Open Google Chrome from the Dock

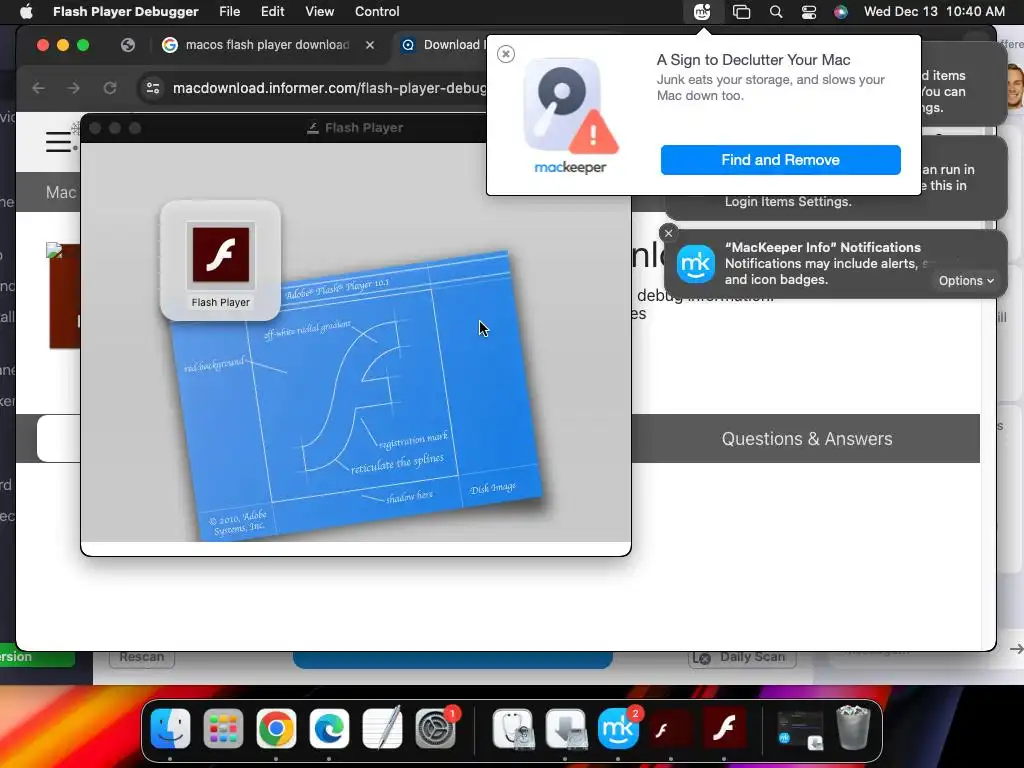[x=276, y=729]
